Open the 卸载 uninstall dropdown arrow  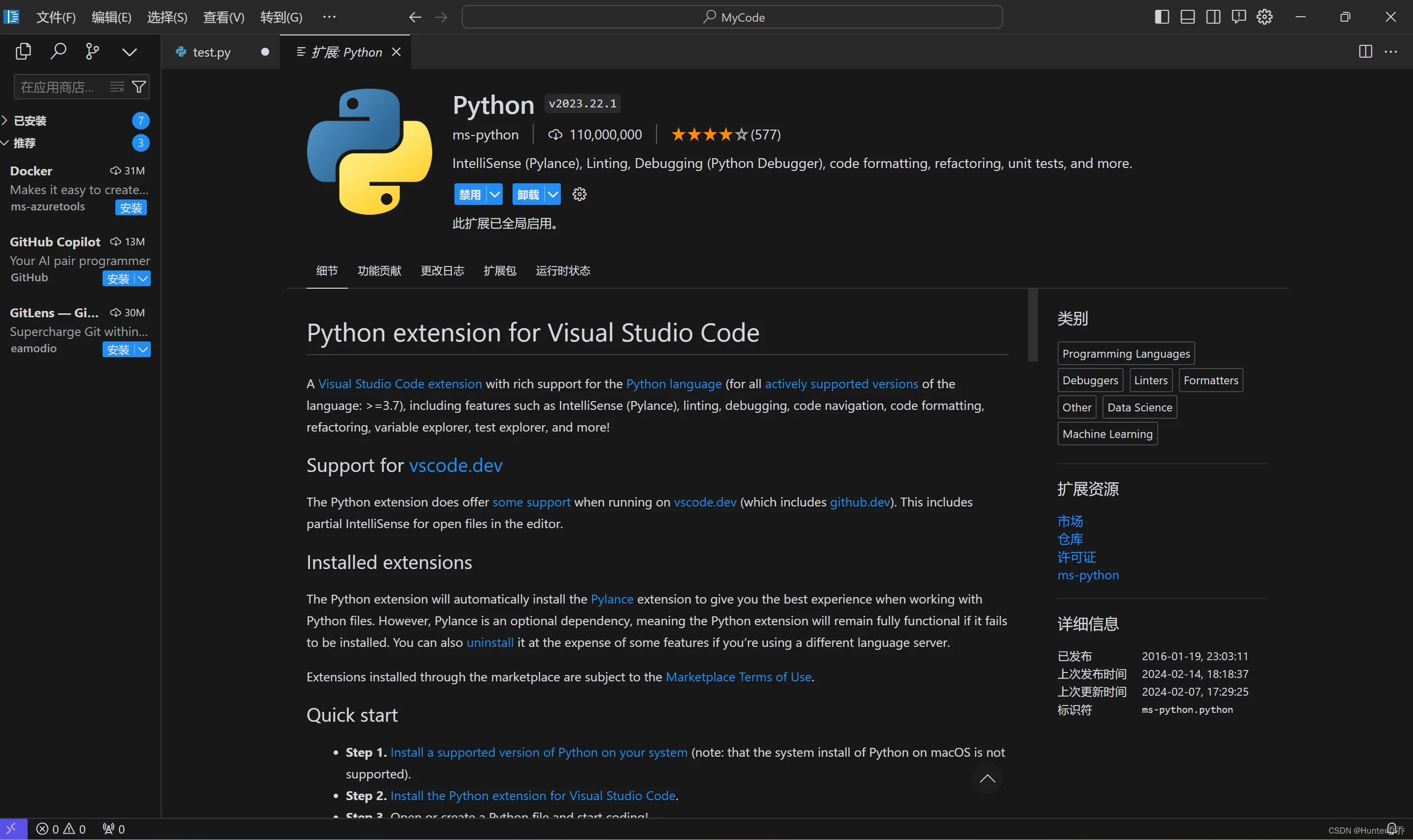point(552,194)
